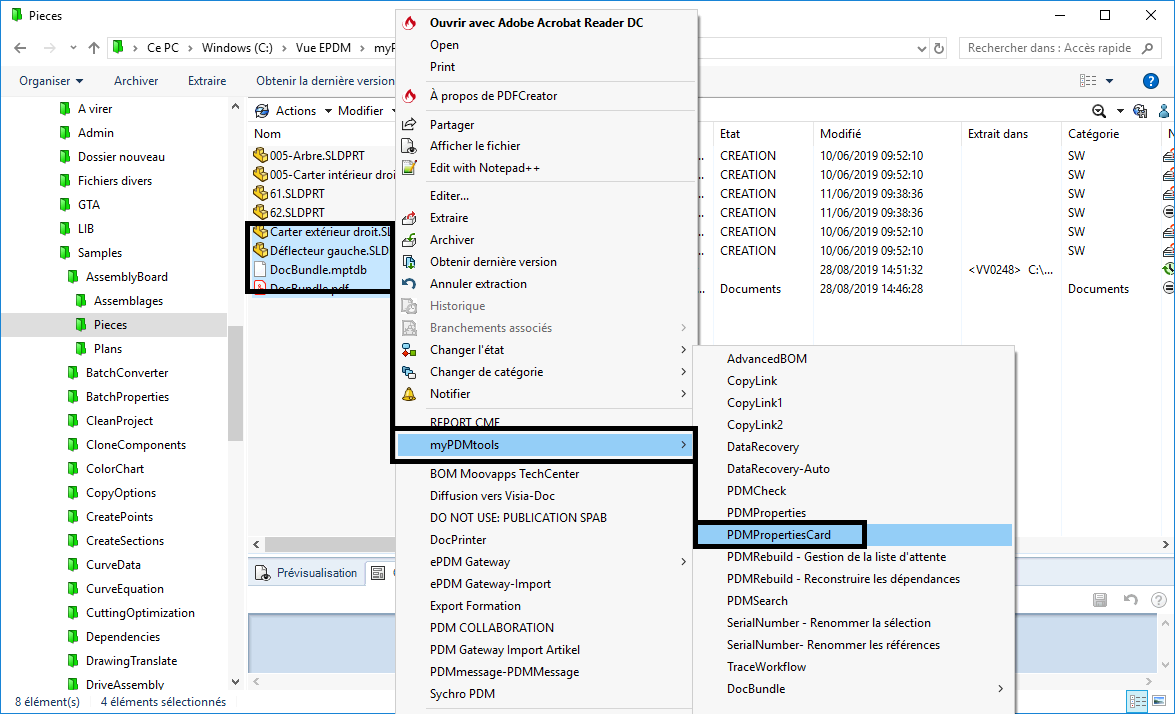Click the search magnifier icon in file toolbar

point(1099,111)
